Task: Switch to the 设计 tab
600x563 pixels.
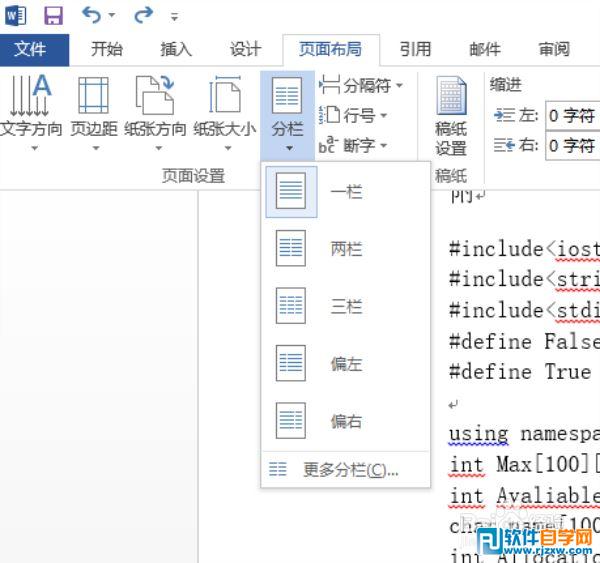Action: [245, 49]
